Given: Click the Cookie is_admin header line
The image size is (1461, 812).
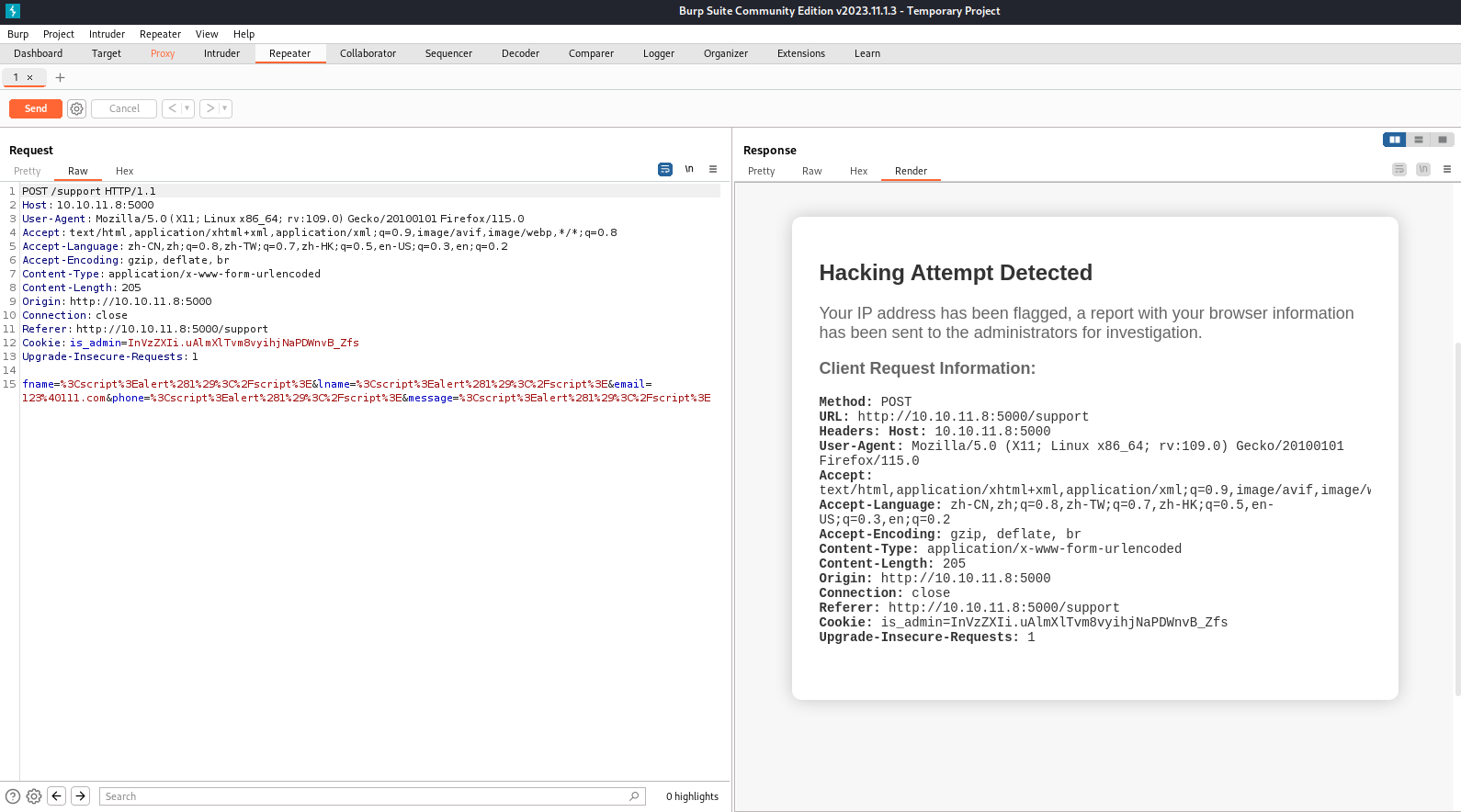Looking at the screenshot, I should (190, 343).
